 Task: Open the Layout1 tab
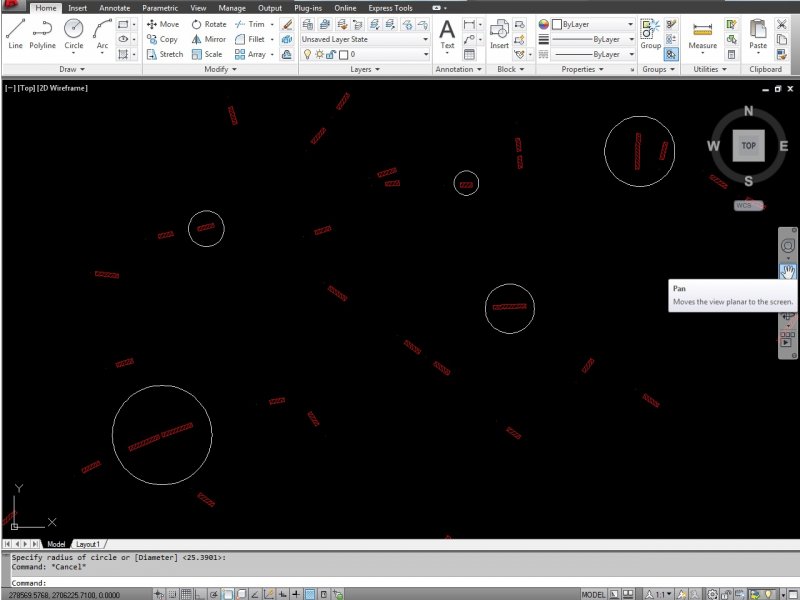88,544
